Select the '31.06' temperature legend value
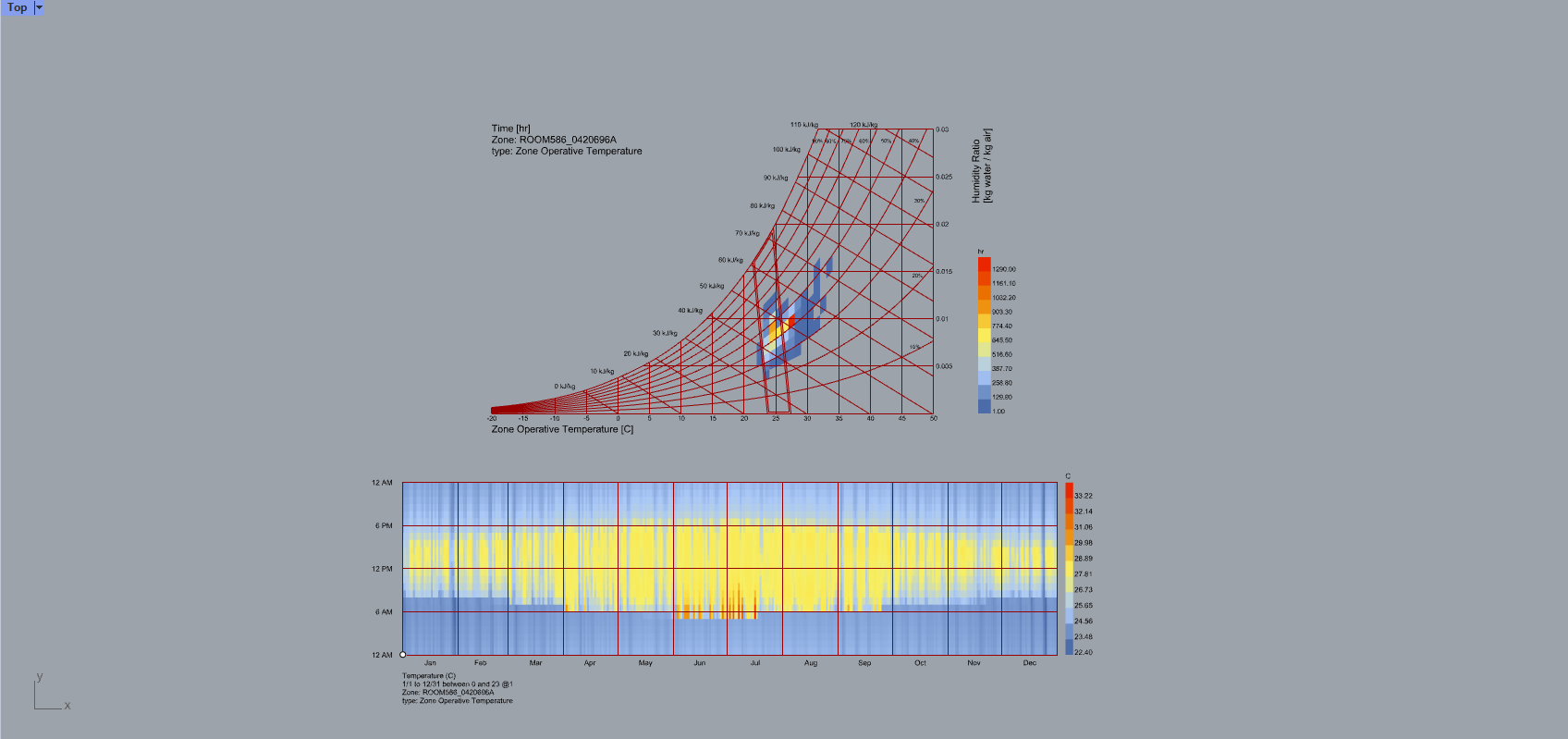Viewport: 1568px width, 739px height. pos(1084,527)
